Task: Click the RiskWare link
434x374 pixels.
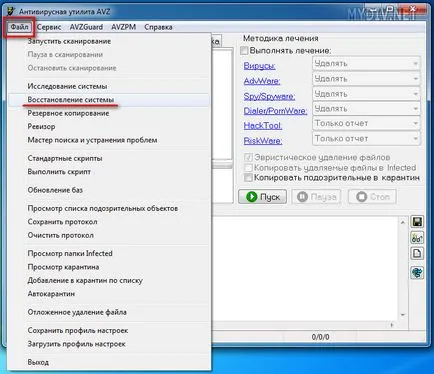Action: [263, 141]
